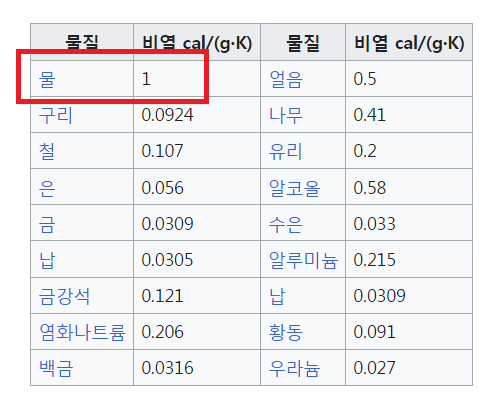Viewport: 494px width, 409px height.
Task: Select the 0.0924 cell for 구리
Action: [x=167, y=115]
